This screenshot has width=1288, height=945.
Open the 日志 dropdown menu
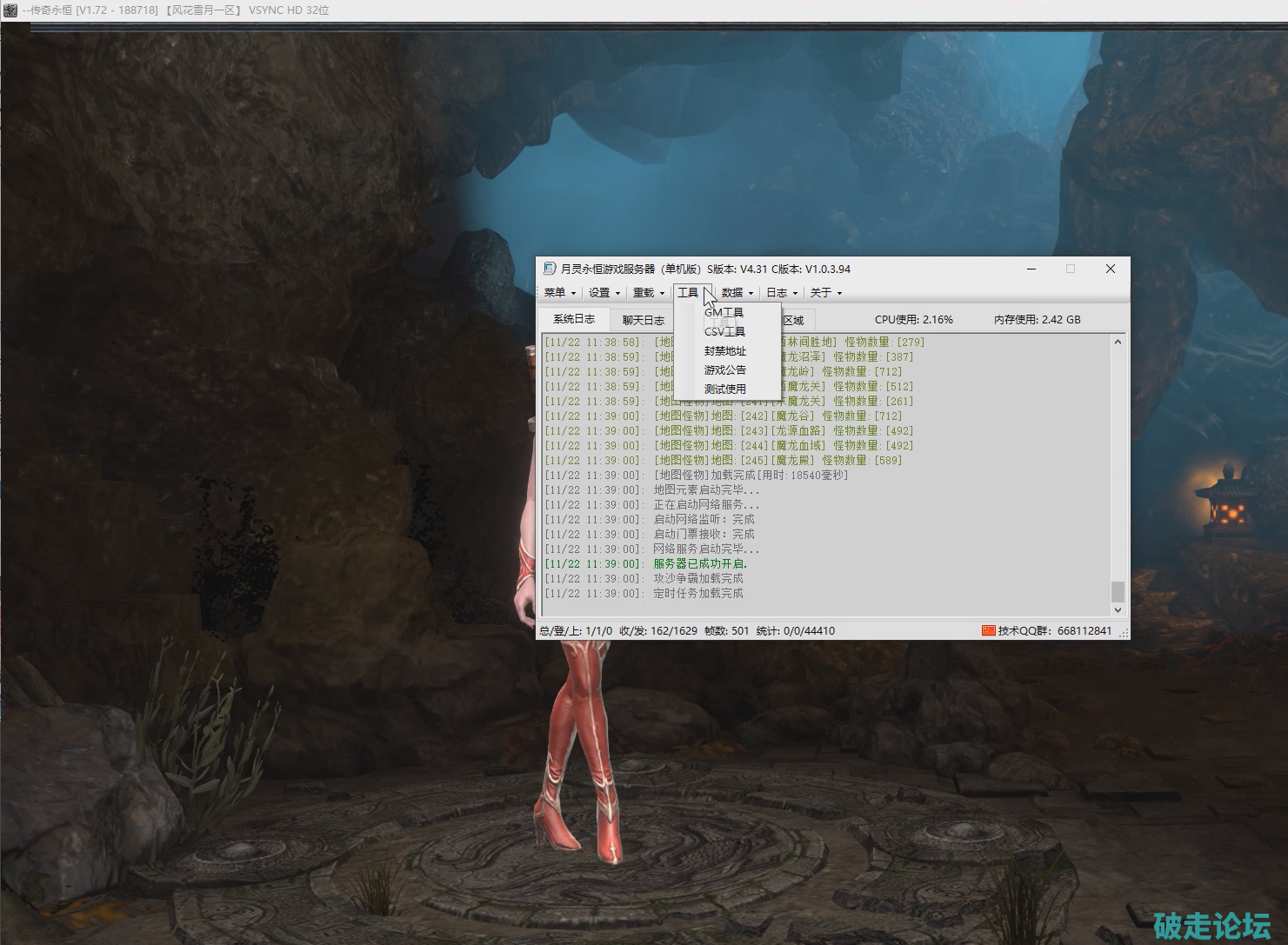tap(781, 293)
